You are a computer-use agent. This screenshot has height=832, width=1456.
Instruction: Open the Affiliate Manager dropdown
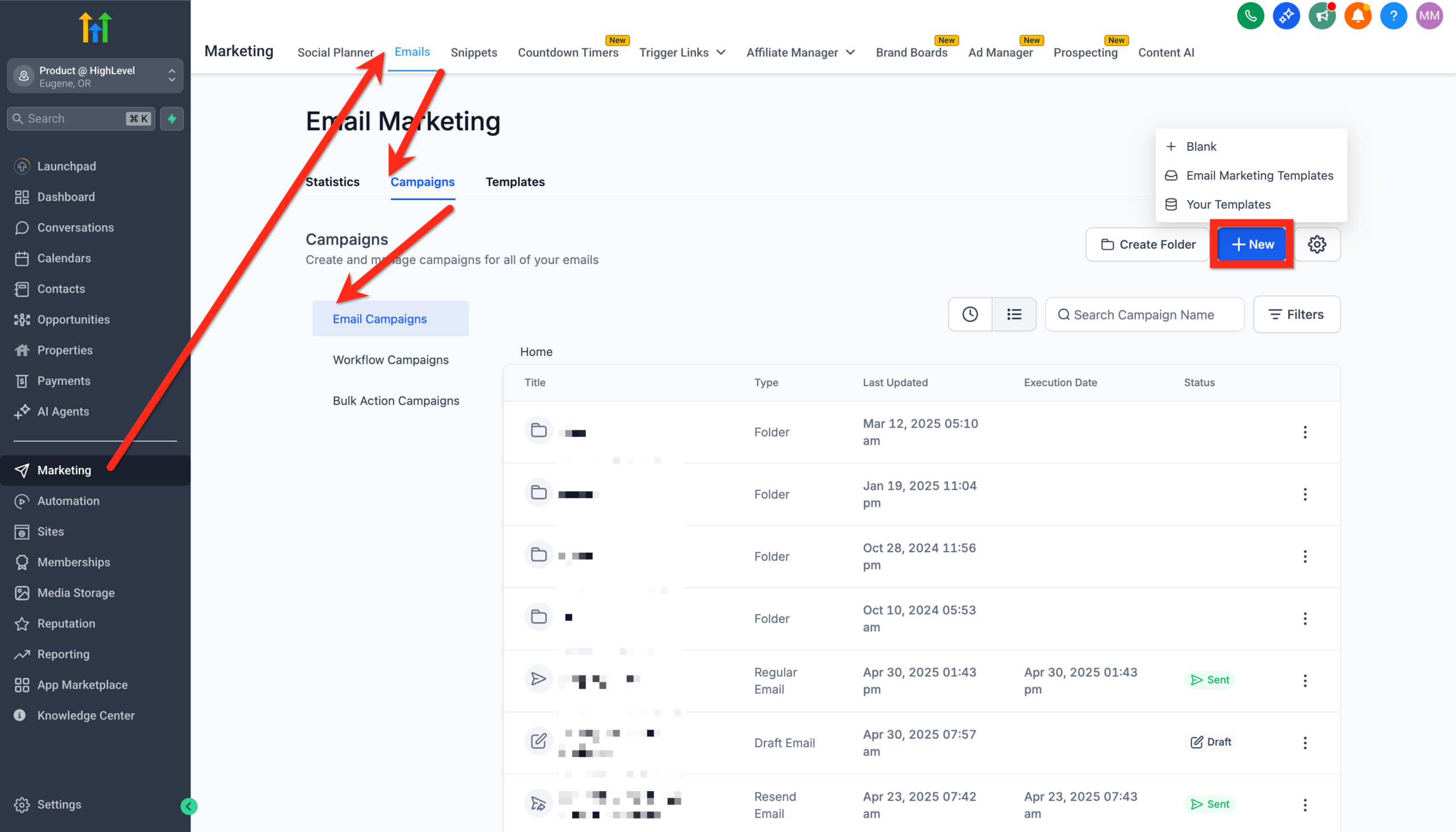800,52
